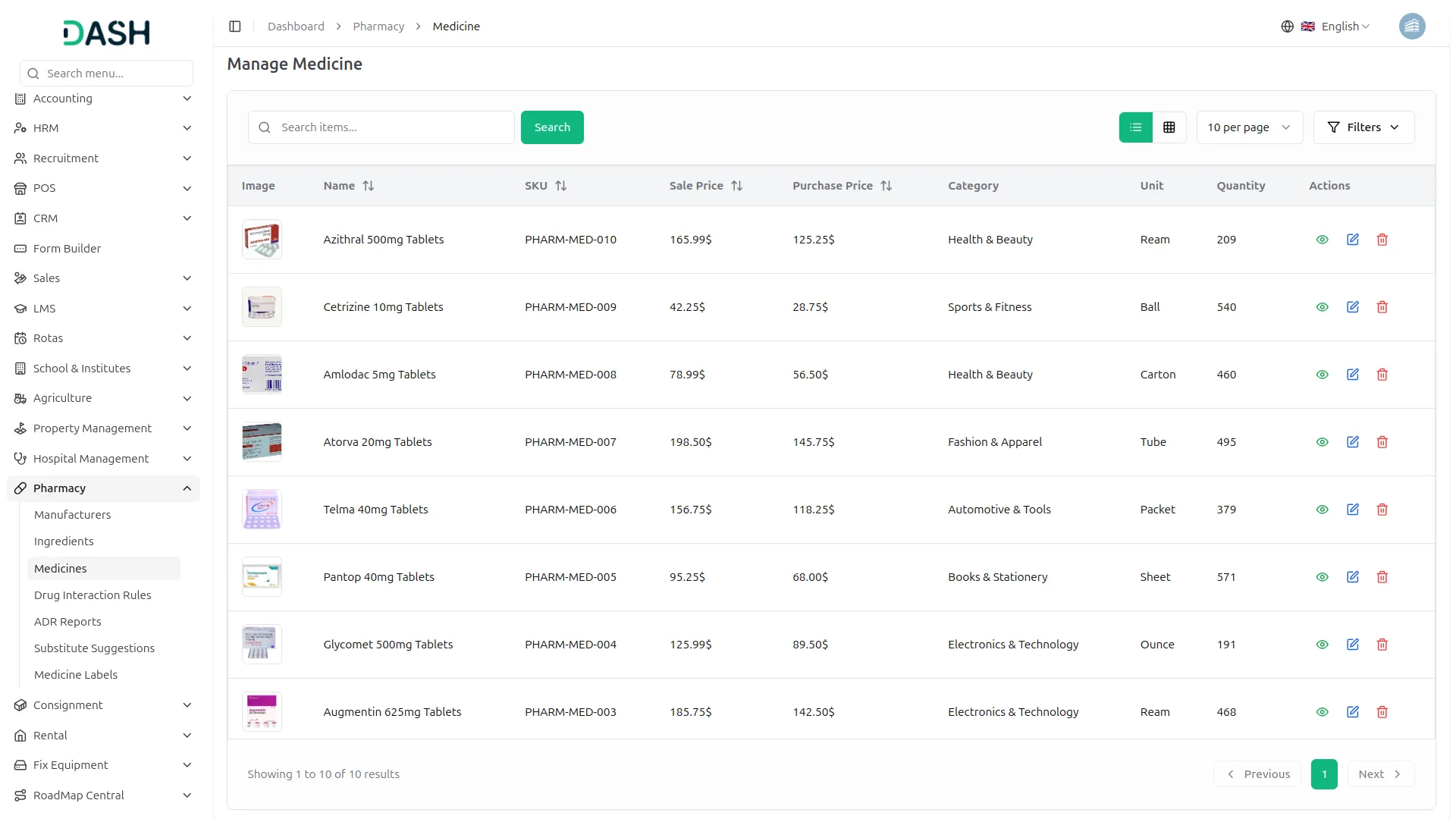Delete Cetrizine 10mg Tablets using trash icon

coord(1382,307)
